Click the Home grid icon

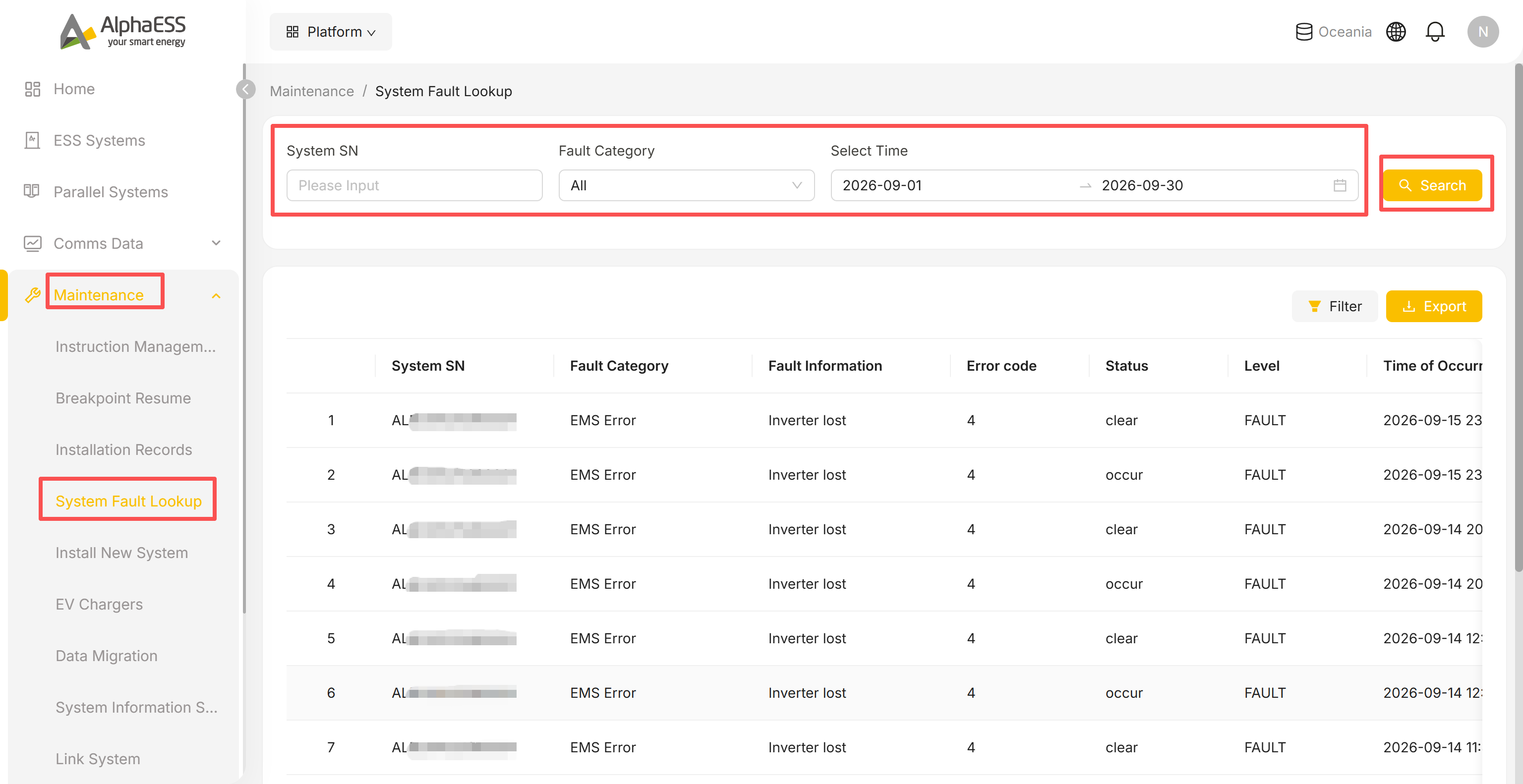click(x=32, y=89)
